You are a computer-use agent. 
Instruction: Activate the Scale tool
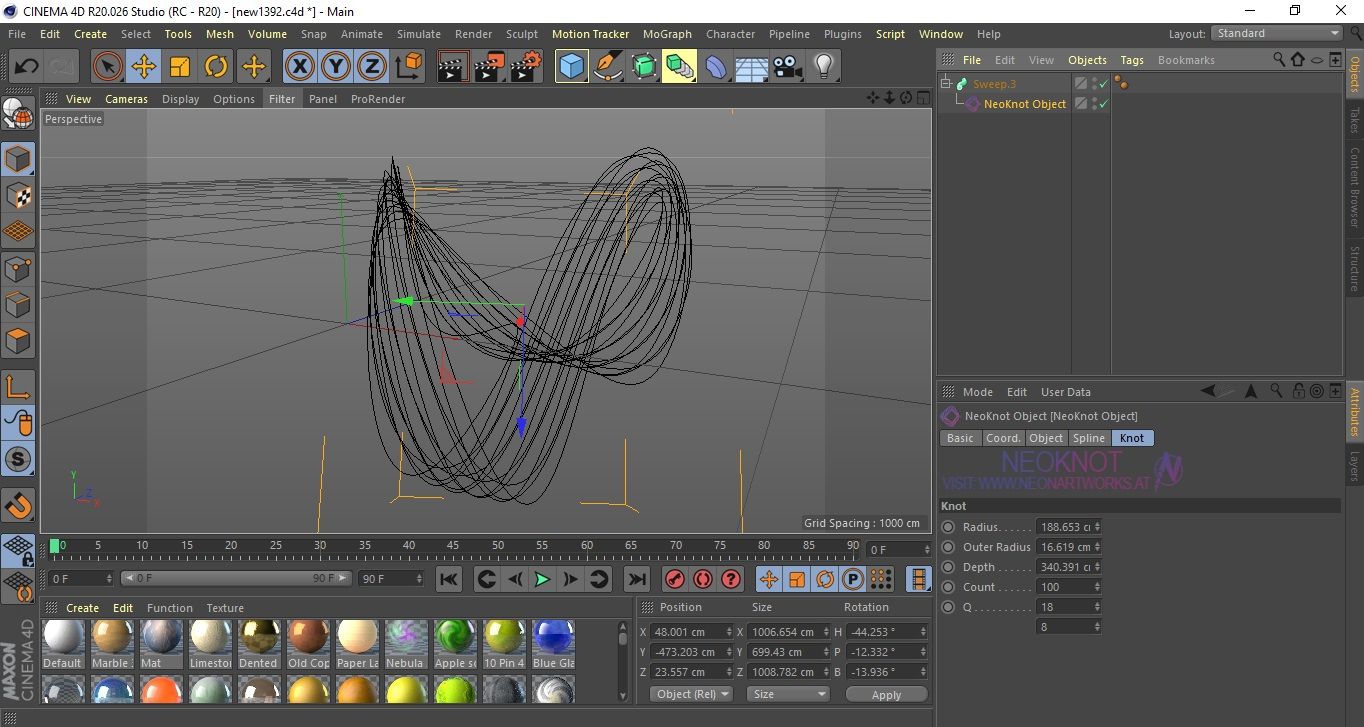[180, 67]
